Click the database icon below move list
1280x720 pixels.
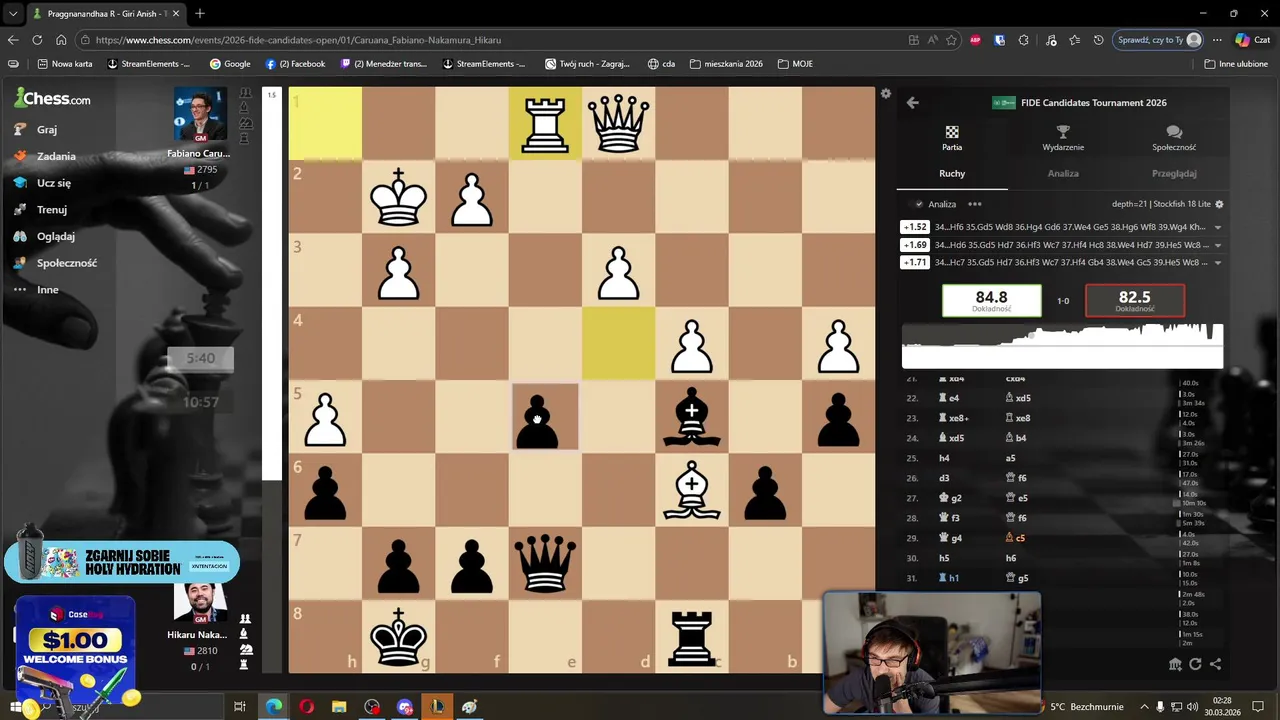[1175, 664]
